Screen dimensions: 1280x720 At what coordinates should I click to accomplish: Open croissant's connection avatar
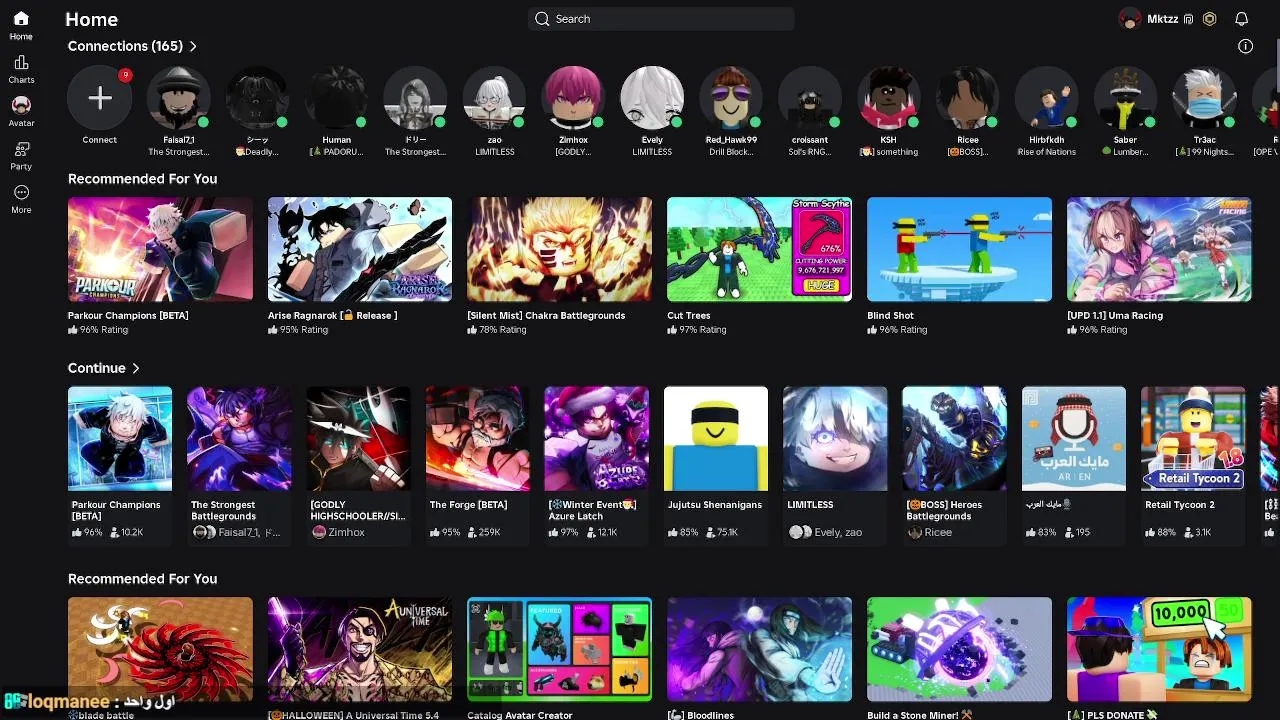pos(810,98)
